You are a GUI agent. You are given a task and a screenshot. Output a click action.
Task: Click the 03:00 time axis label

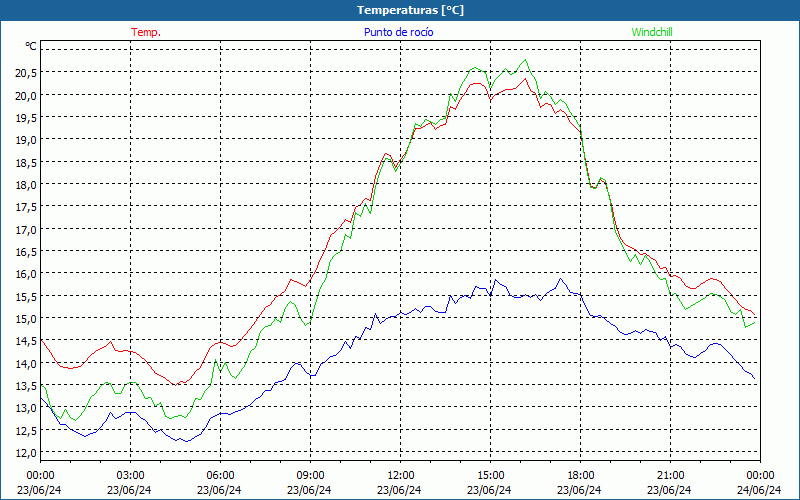(130, 475)
